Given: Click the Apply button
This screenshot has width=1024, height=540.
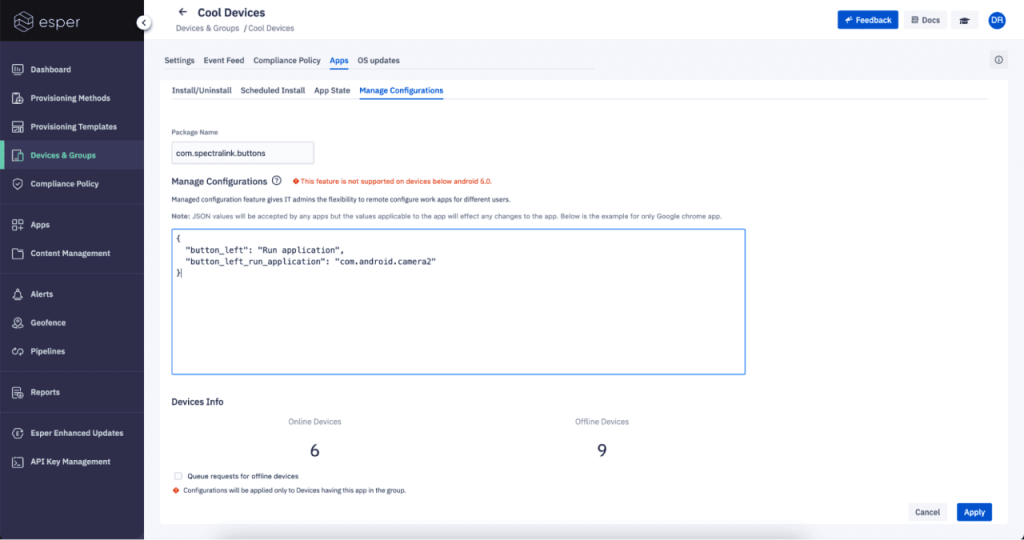Looking at the screenshot, I should [974, 512].
